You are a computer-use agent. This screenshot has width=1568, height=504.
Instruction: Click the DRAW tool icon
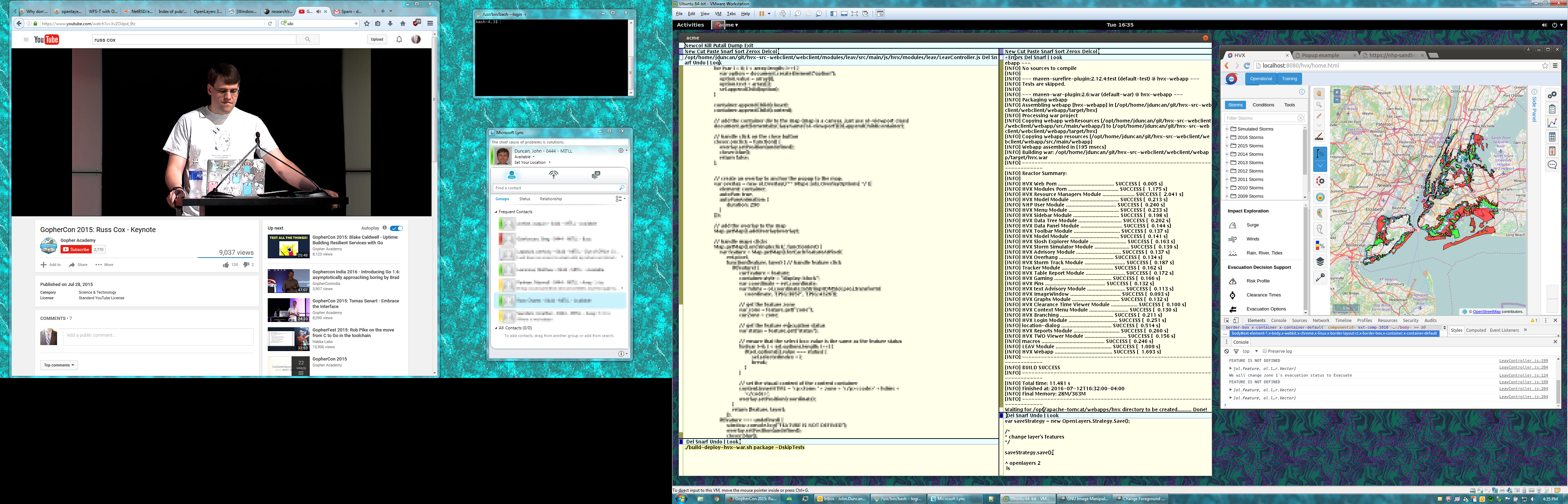(x=1319, y=137)
